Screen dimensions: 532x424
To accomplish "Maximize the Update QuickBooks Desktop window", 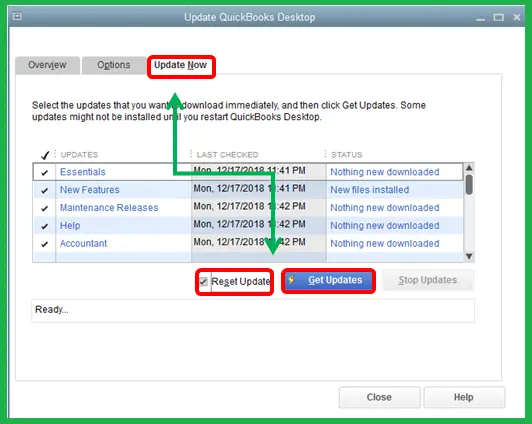I will (x=498, y=17).
